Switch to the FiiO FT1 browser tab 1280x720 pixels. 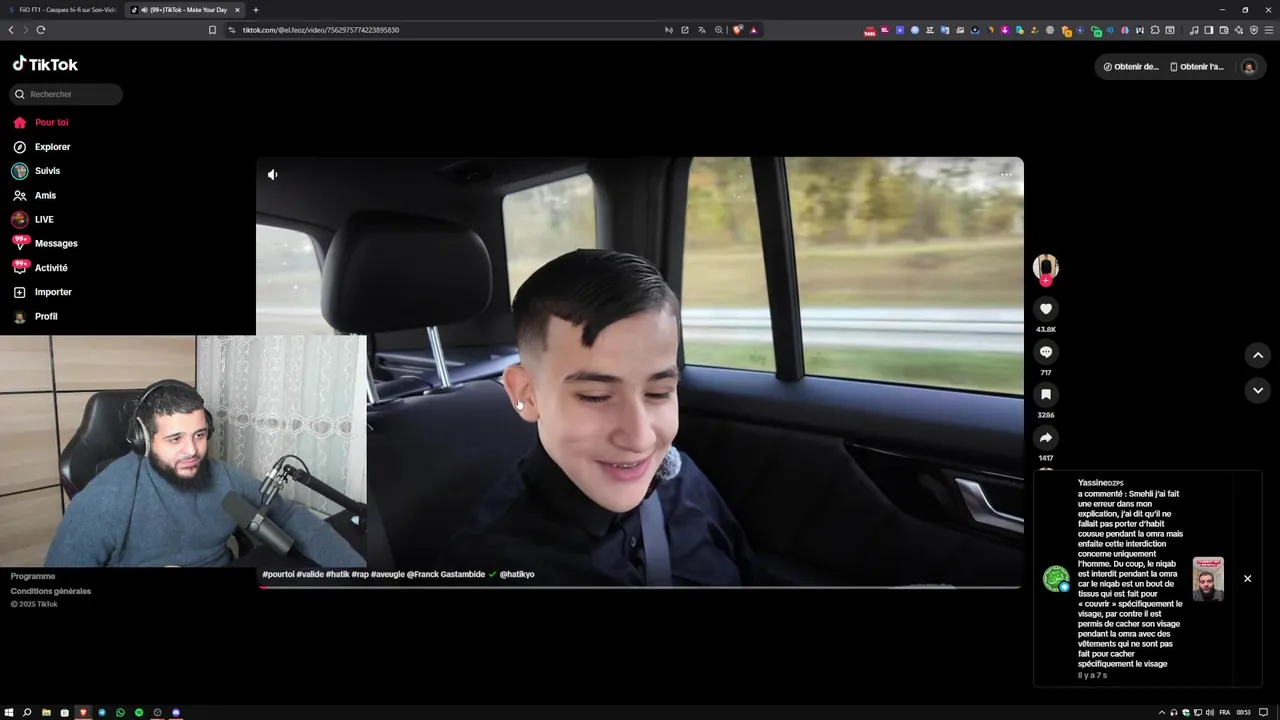61,10
